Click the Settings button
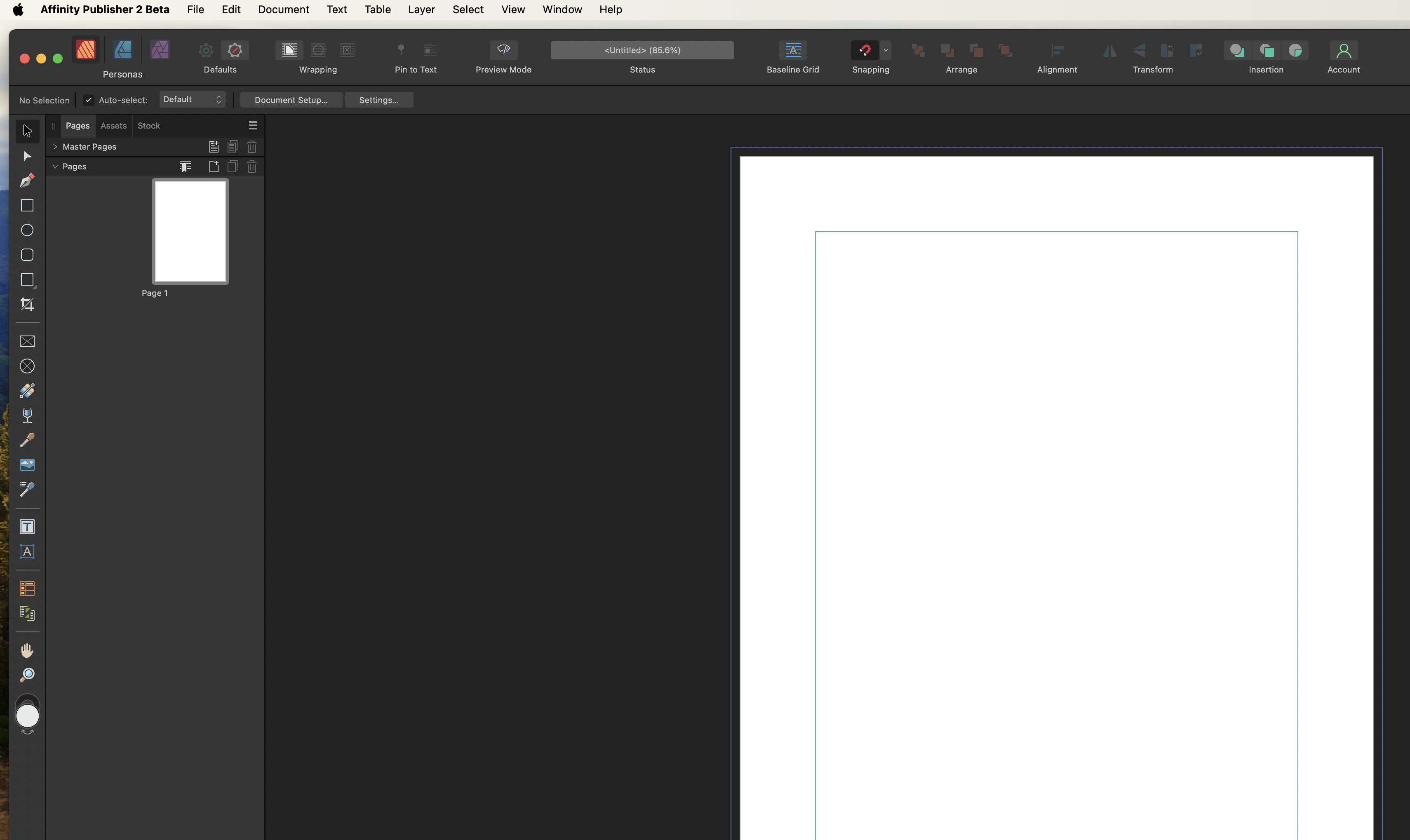Image resolution: width=1410 pixels, height=840 pixels. [378, 100]
